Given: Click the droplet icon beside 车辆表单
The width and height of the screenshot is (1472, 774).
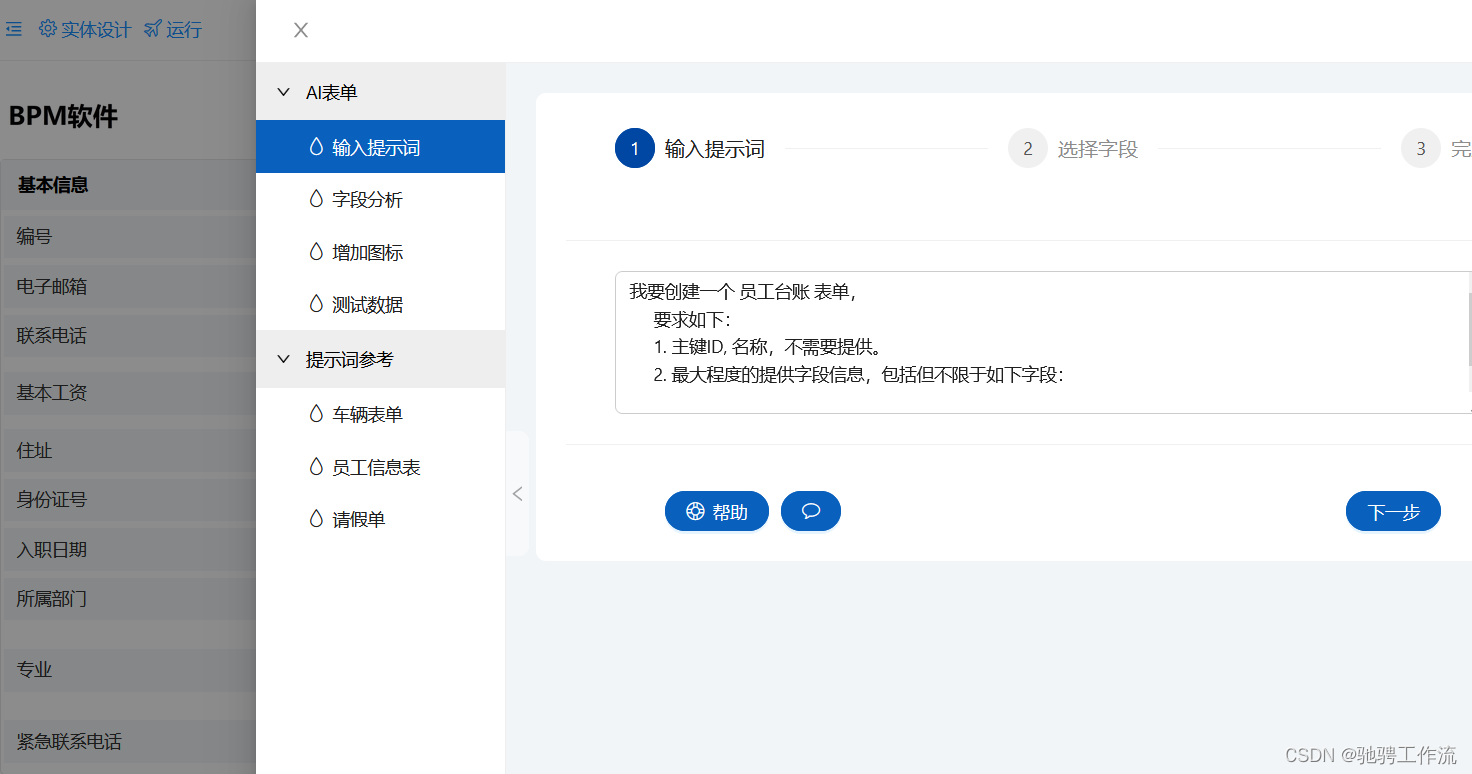Looking at the screenshot, I should (316, 413).
